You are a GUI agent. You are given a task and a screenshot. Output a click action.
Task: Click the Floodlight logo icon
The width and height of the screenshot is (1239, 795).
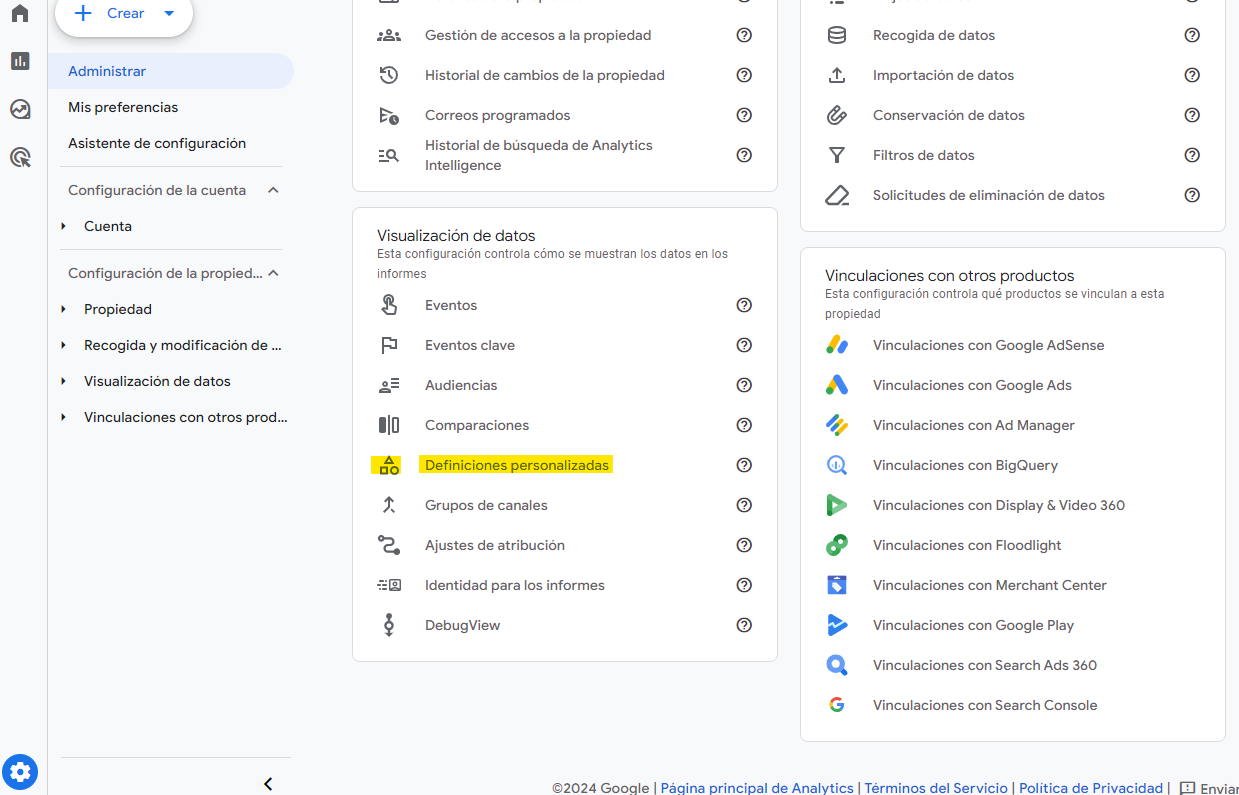coord(837,545)
